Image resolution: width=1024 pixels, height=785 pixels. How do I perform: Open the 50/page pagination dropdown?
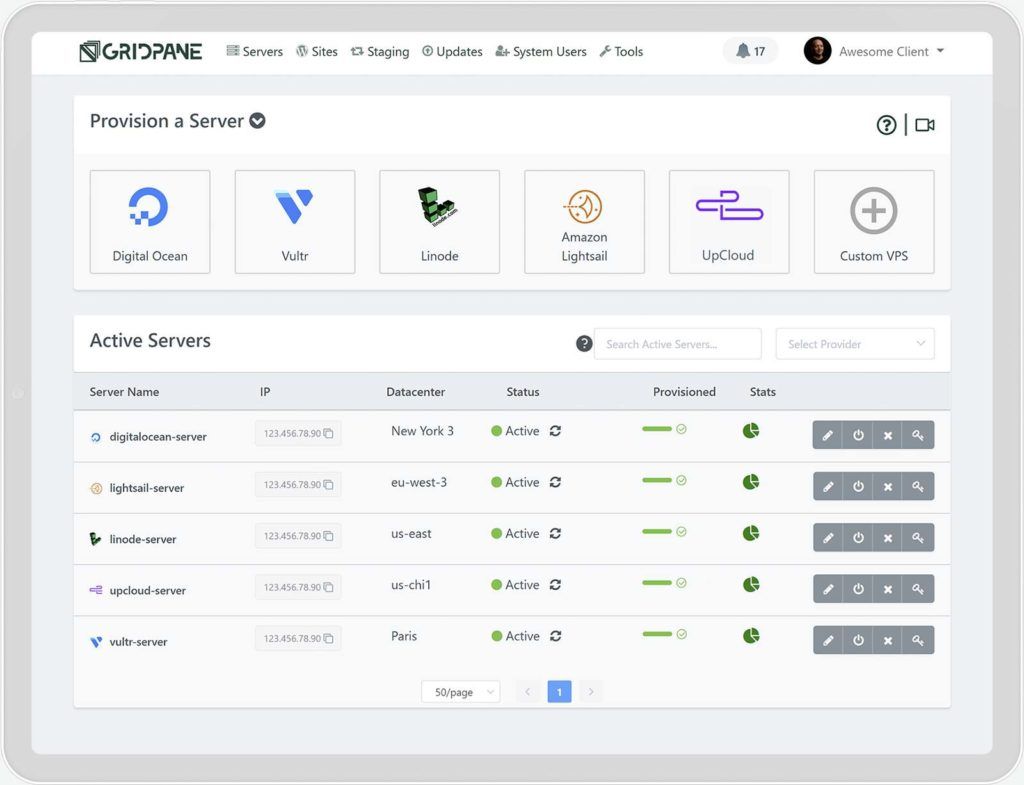tap(460, 692)
